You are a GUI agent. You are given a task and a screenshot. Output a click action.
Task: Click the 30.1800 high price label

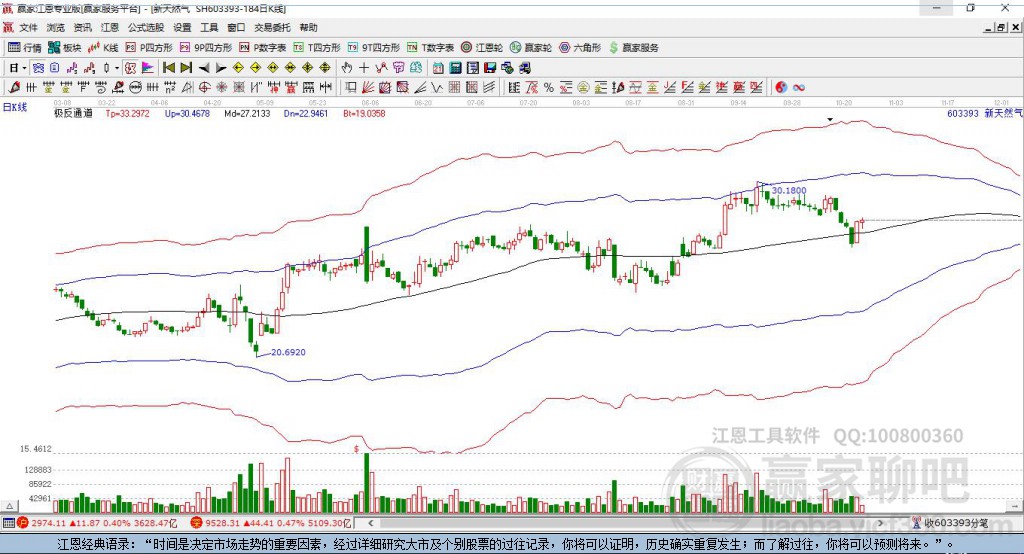click(x=789, y=190)
